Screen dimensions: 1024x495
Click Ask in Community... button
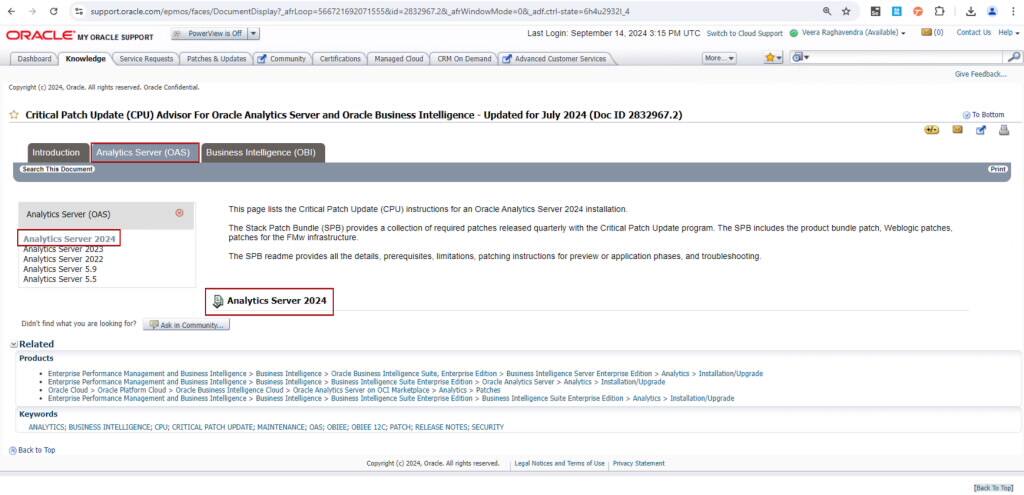[x=186, y=325]
